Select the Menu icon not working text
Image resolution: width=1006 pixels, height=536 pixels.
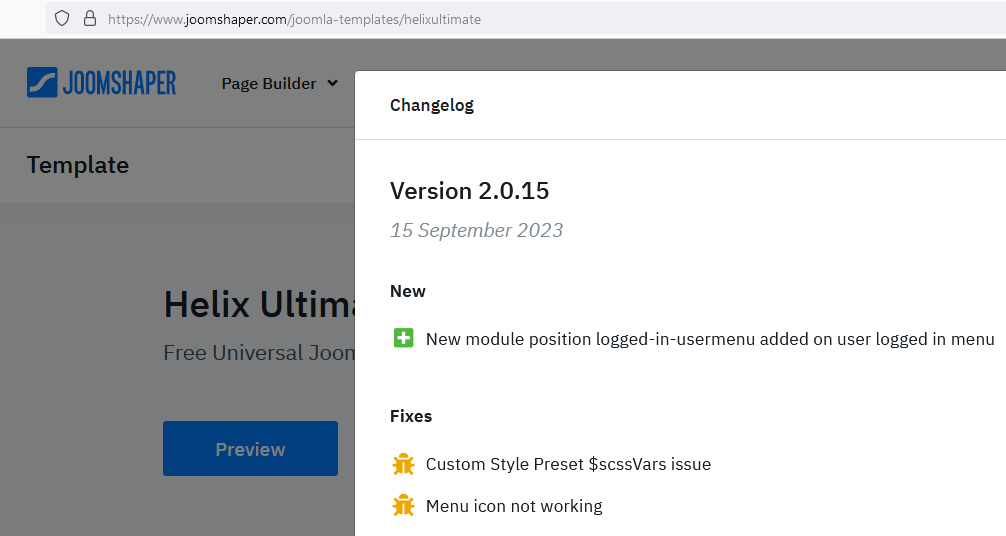pos(514,506)
